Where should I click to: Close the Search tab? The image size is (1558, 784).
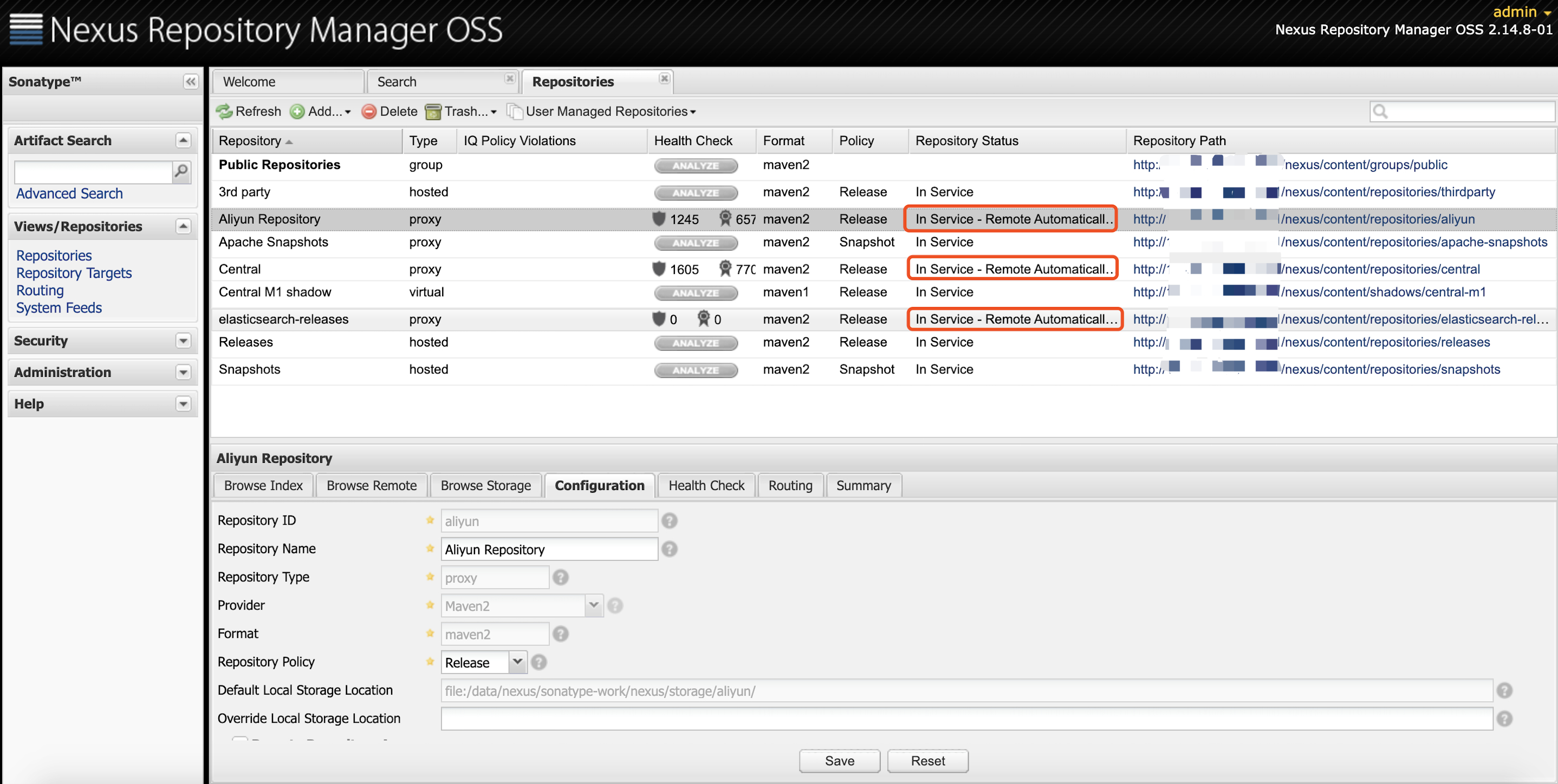[x=510, y=79]
